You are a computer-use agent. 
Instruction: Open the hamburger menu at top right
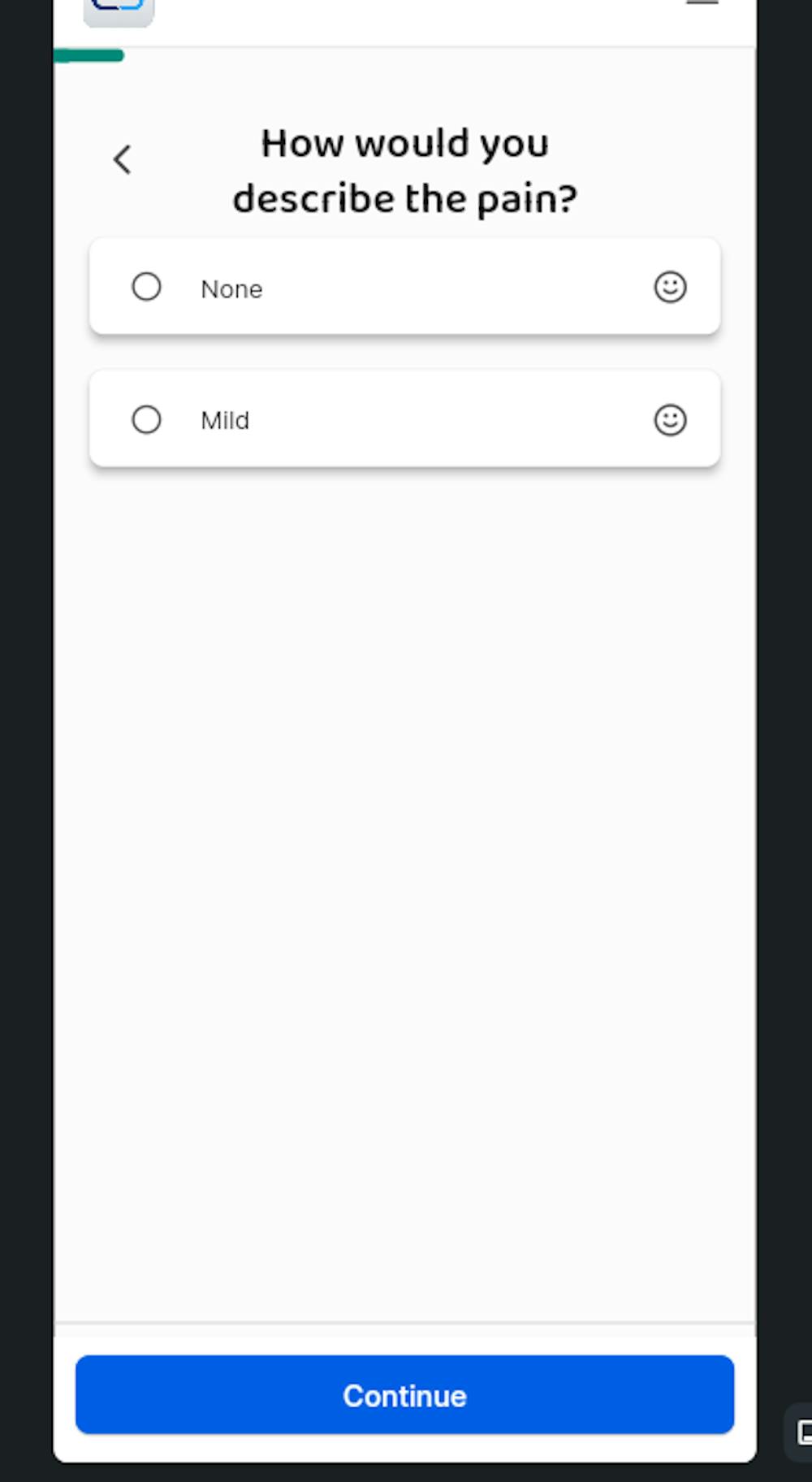(702, 3)
